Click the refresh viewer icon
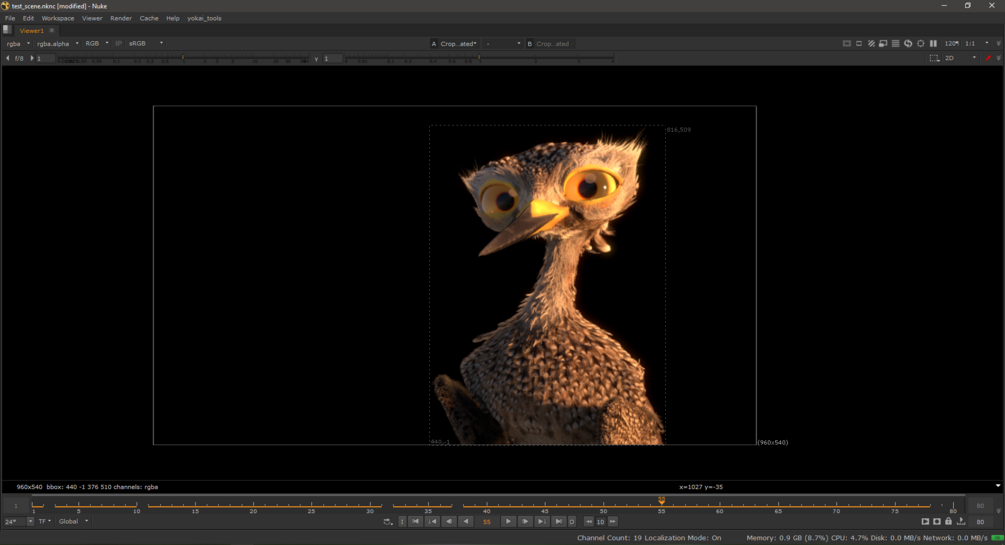The image size is (1005, 545). 908,44
